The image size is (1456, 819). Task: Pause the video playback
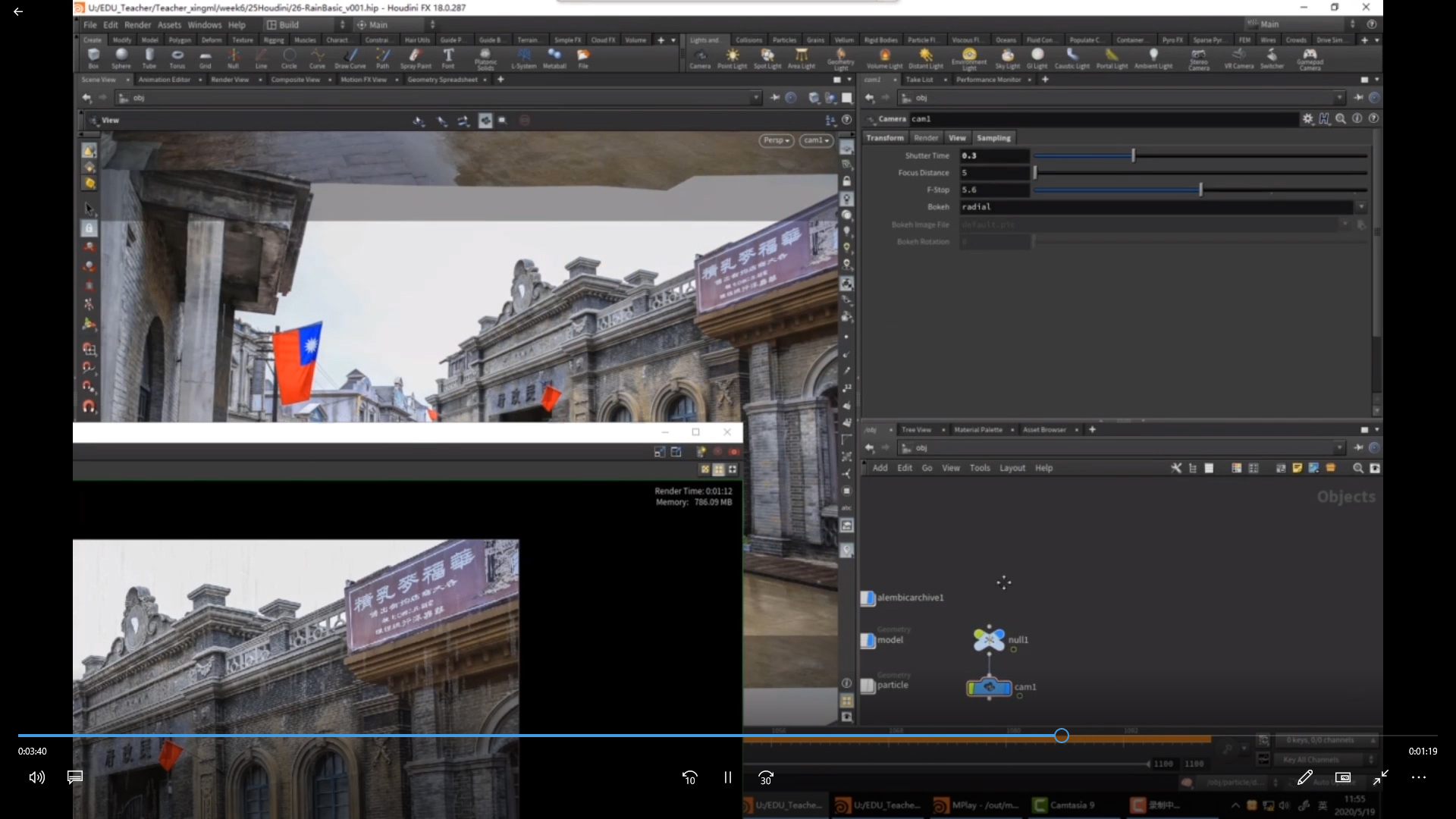[x=727, y=777]
